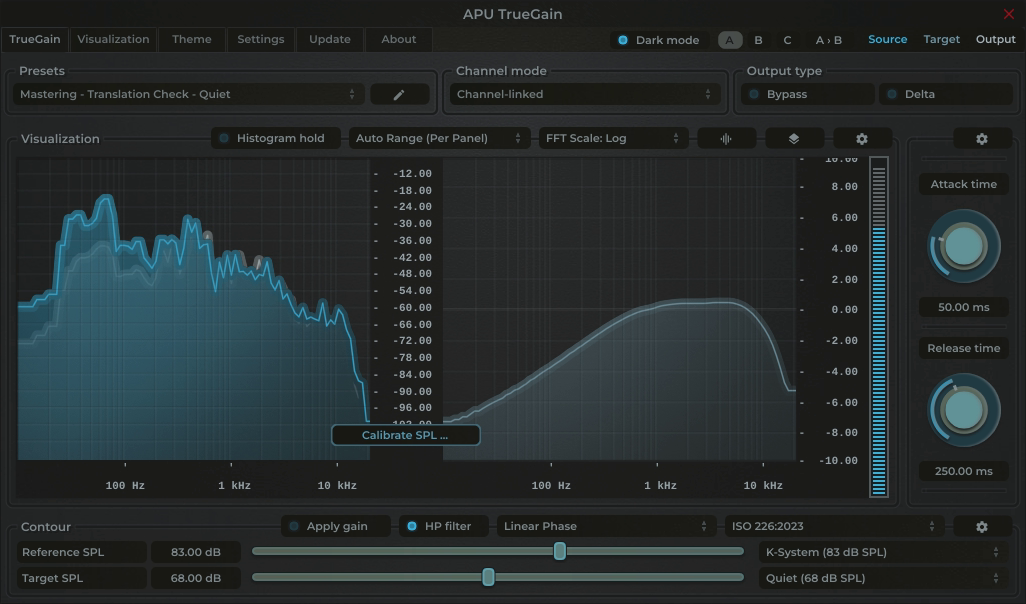The height and width of the screenshot is (604, 1026).
Task: Open Contour gear settings
Action: tap(982, 526)
